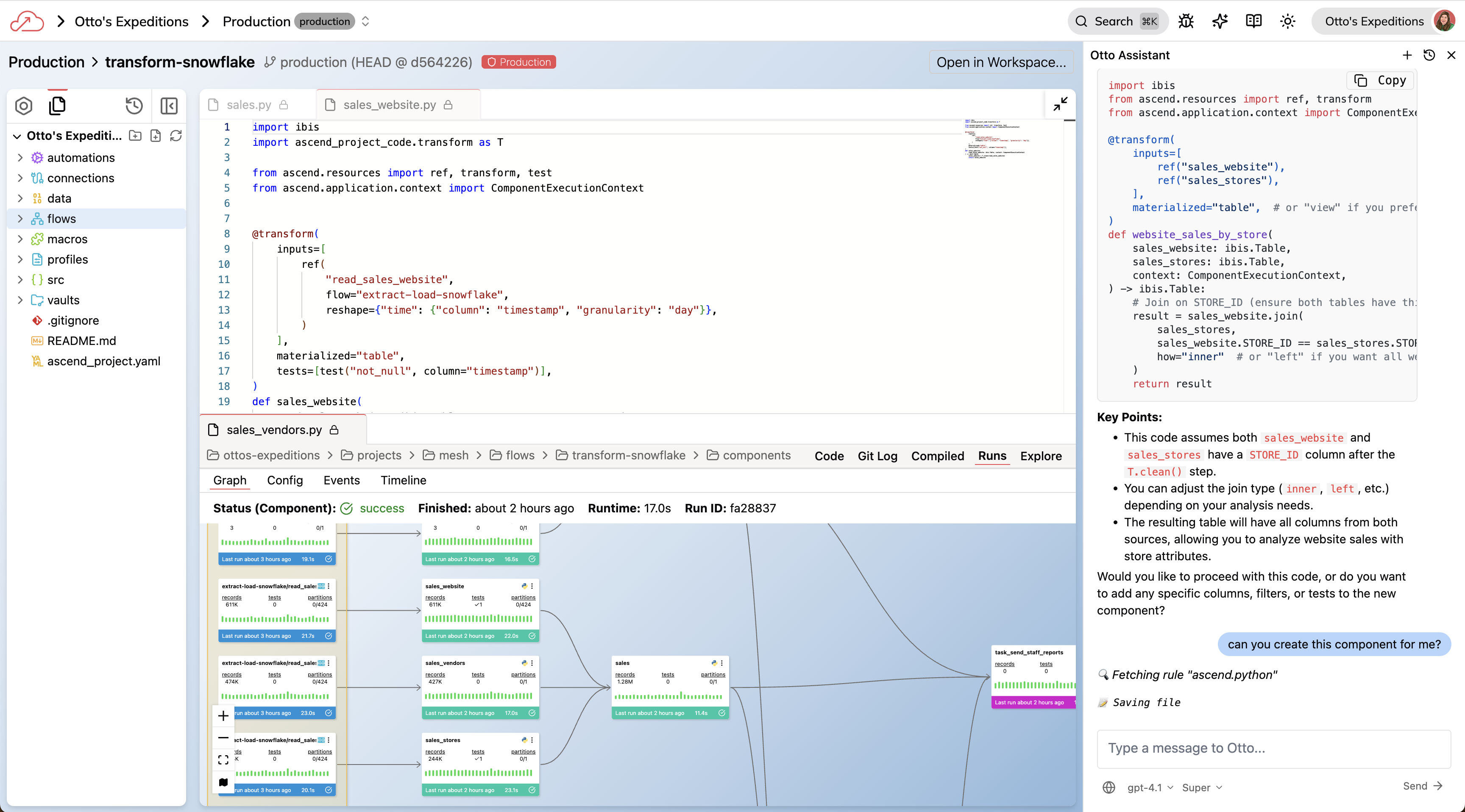Expand the profiles folder
The width and height of the screenshot is (1465, 812).
pyautogui.click(x=20, y=259)
